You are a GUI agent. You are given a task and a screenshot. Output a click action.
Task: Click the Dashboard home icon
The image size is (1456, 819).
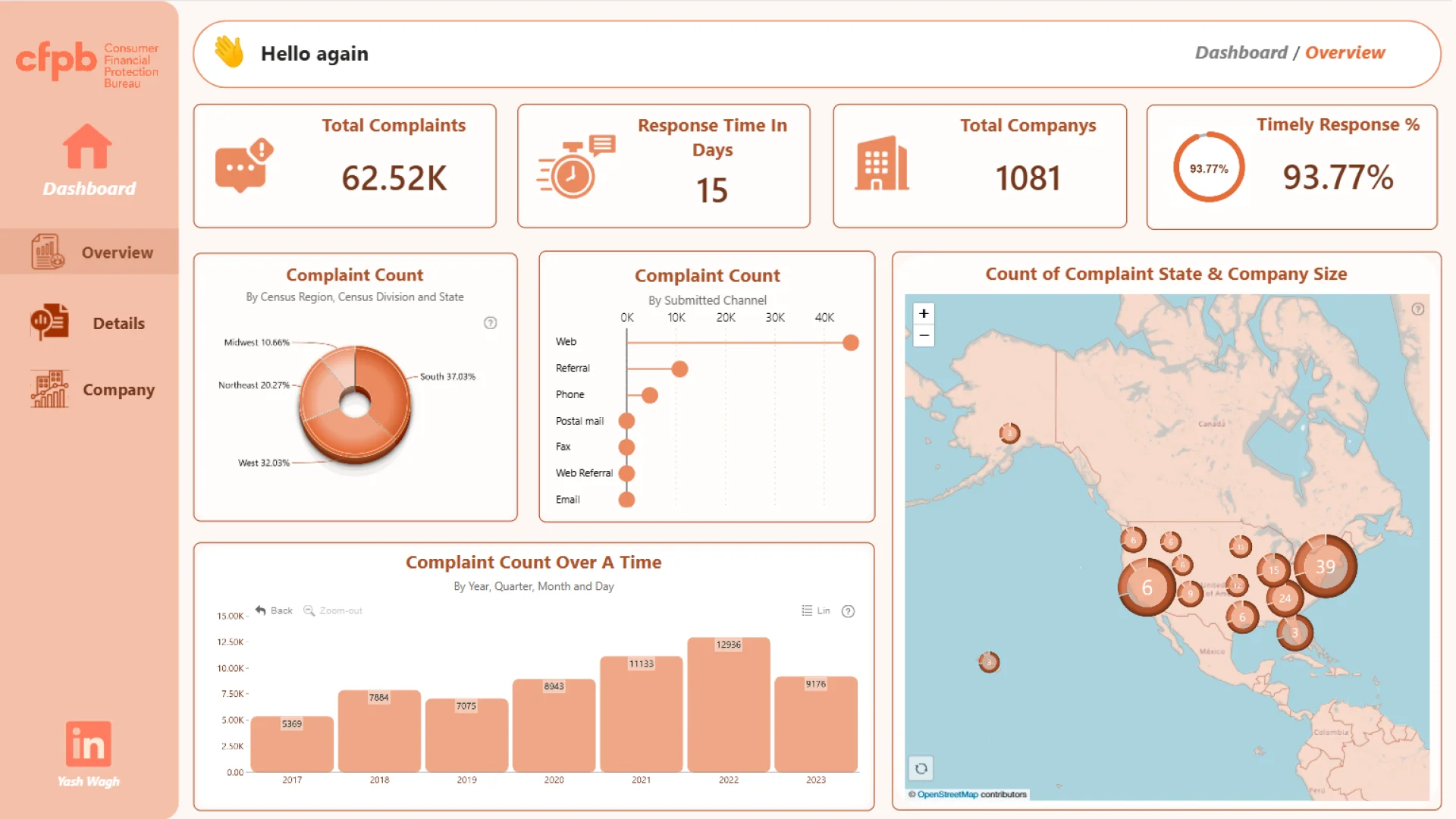pos(87,147)
